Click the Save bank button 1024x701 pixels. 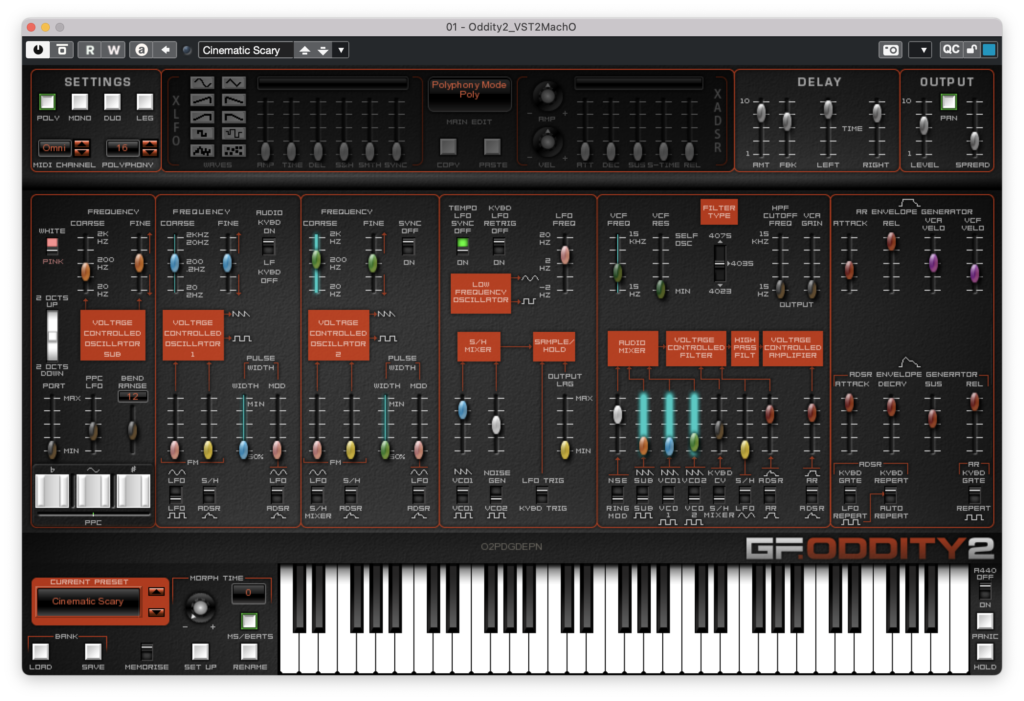coord(93,651)
